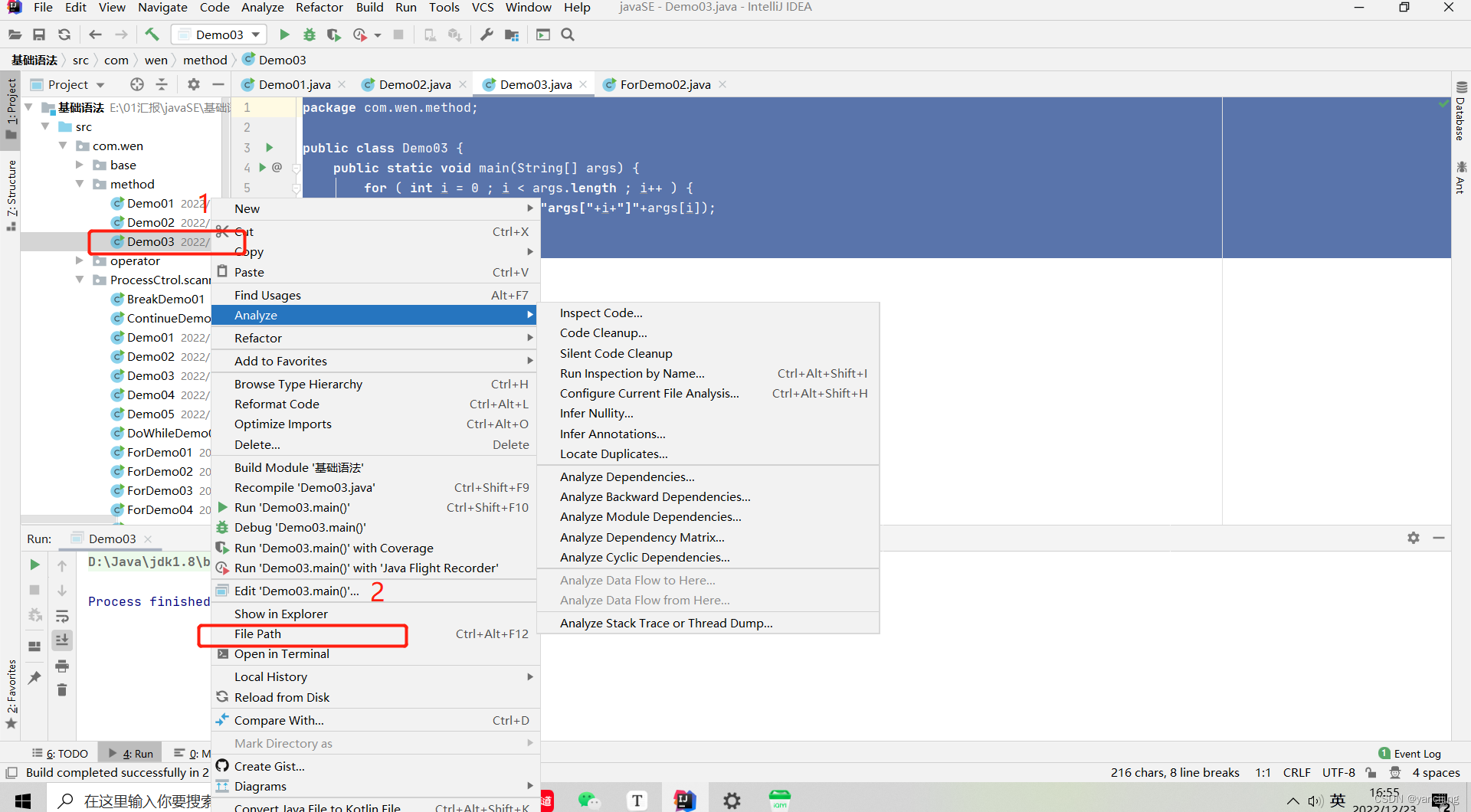
Task: Click Search Everywhere magnifier icon
Action: pyautogui.click(x=568, y=34)
